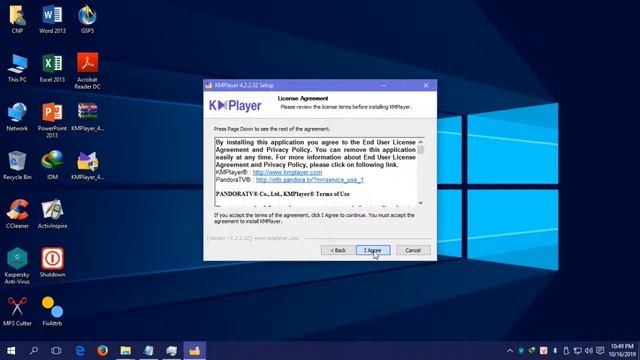Select the Word 2013 desktop icon
The height and width of the screenshot is (360, 640).
pos(52,19)
